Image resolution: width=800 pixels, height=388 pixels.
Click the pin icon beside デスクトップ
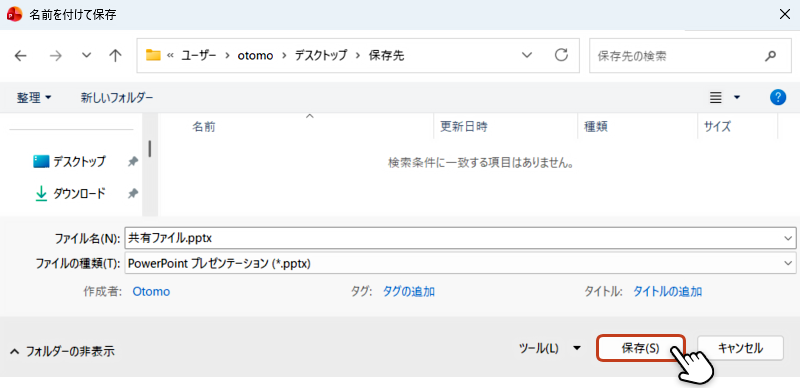[x=133, y=162]
